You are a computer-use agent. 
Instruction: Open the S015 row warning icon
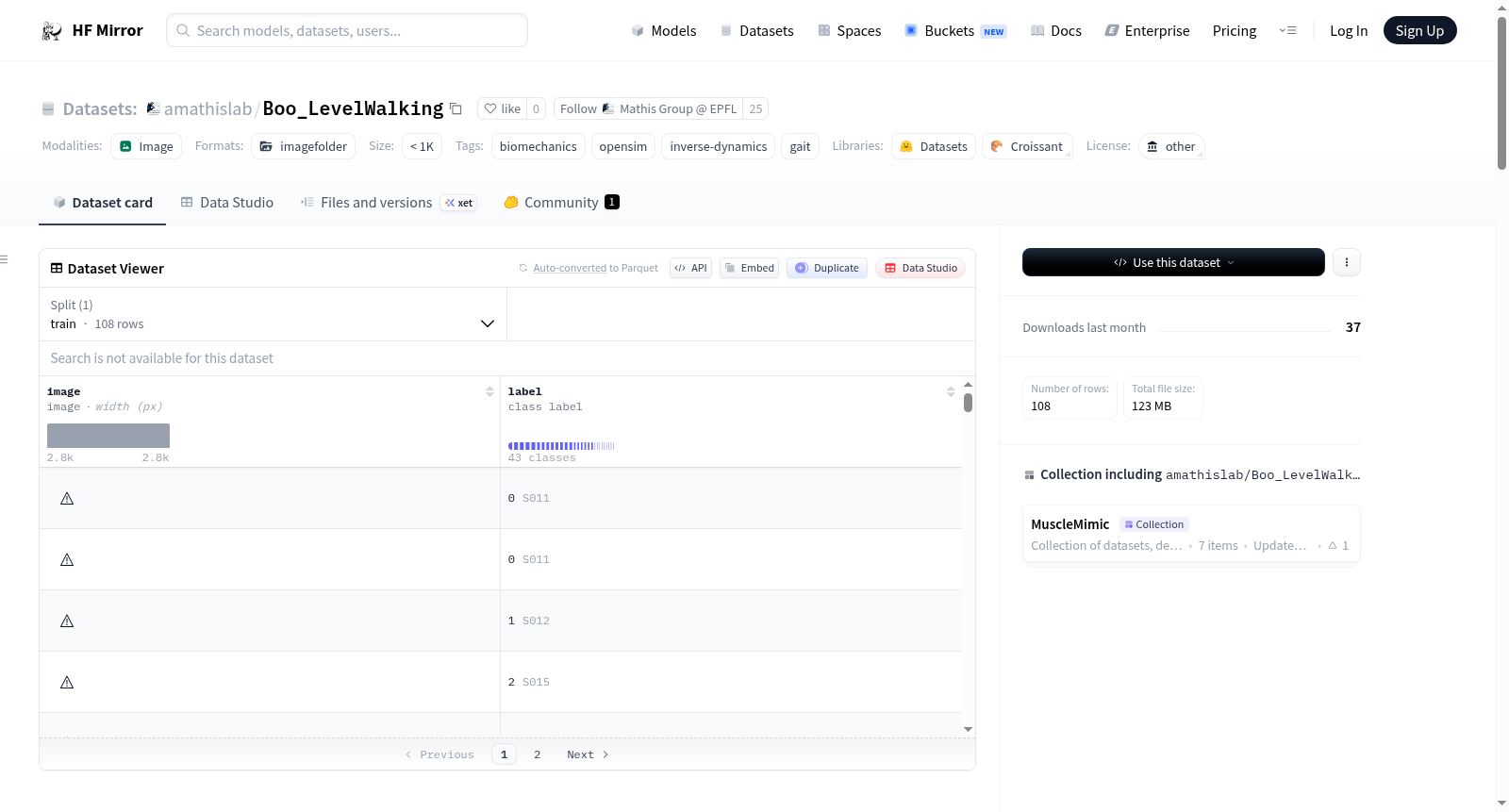pyautogui.click(x=67, y=683)
